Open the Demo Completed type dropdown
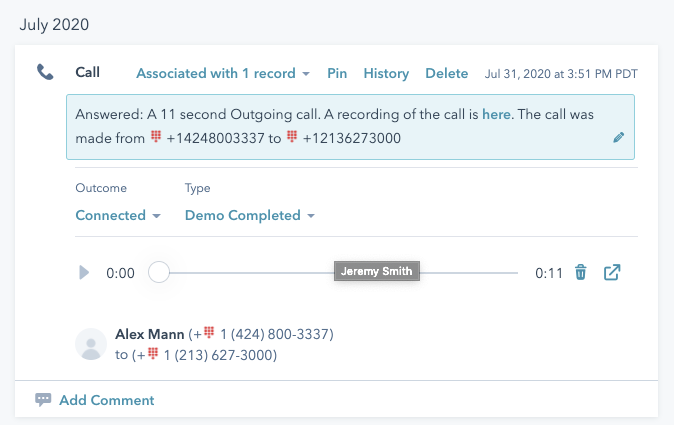 pyautogui.click(x=250, y=215)
